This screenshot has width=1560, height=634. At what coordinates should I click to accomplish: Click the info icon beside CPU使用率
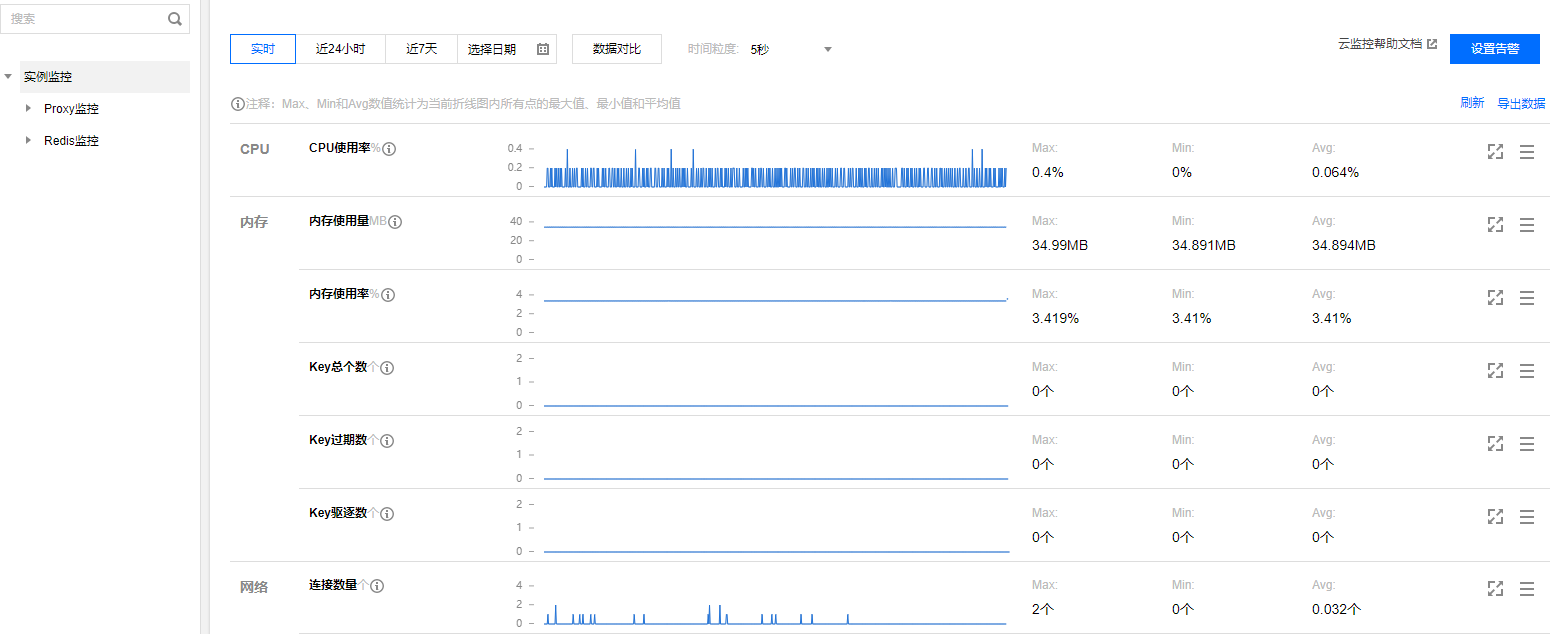coord(389,149)
